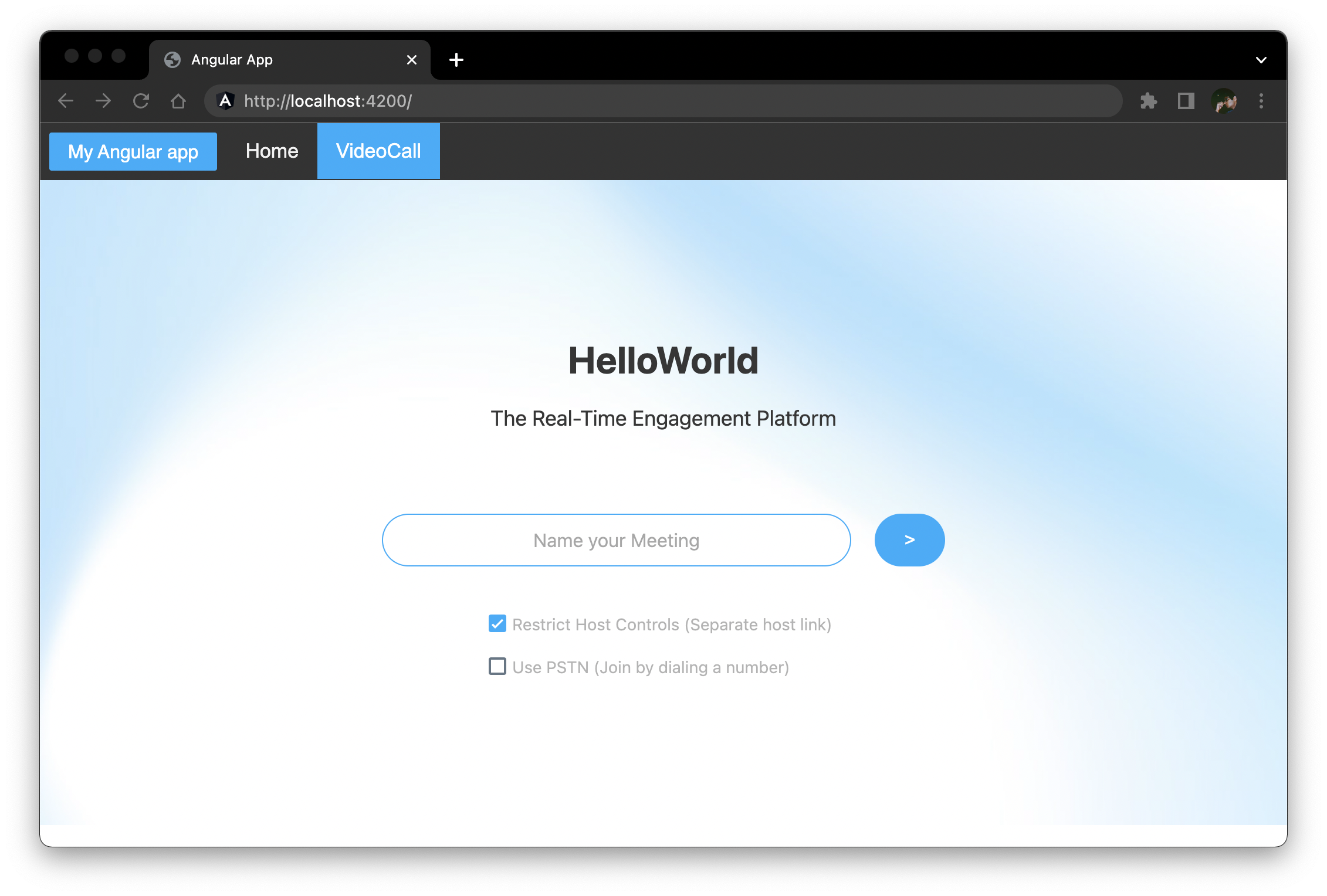Click the blue > submit button
The width and height of the screenshot is (1327, 896).
909,540
